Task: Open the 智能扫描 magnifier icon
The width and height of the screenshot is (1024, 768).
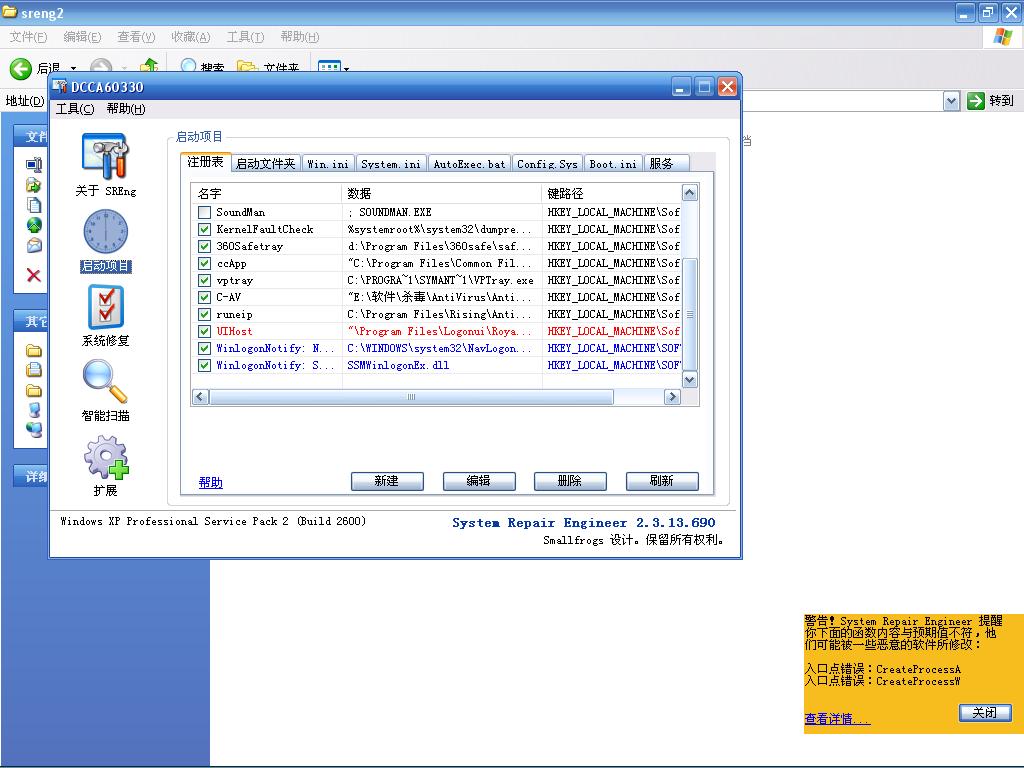Action: pos(105,382)
